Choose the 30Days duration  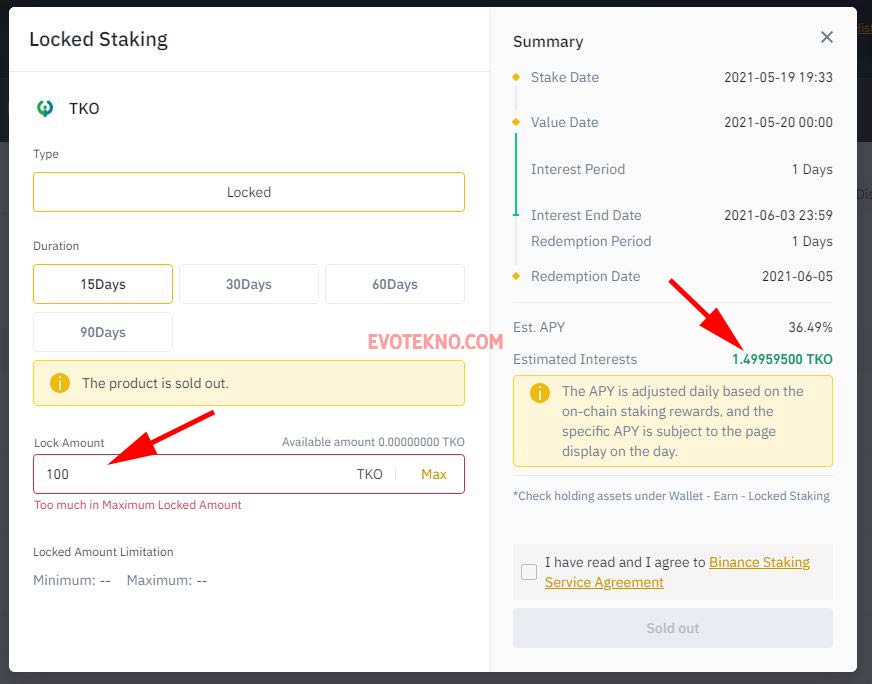pos(249,284)
